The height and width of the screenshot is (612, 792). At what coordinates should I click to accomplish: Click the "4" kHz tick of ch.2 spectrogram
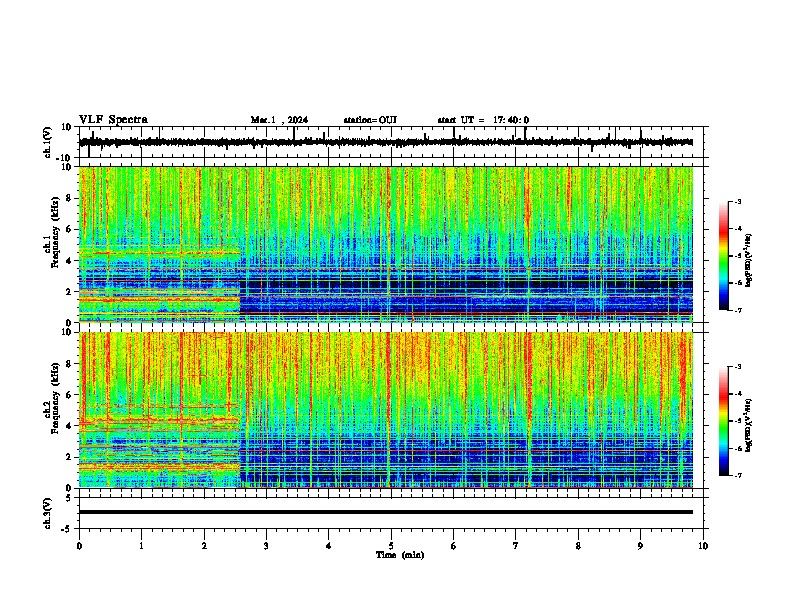click(x=70, y=426)
